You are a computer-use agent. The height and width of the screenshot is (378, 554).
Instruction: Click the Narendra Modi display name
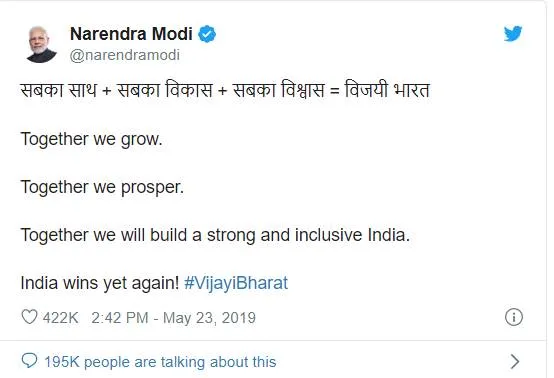point(131,34)
